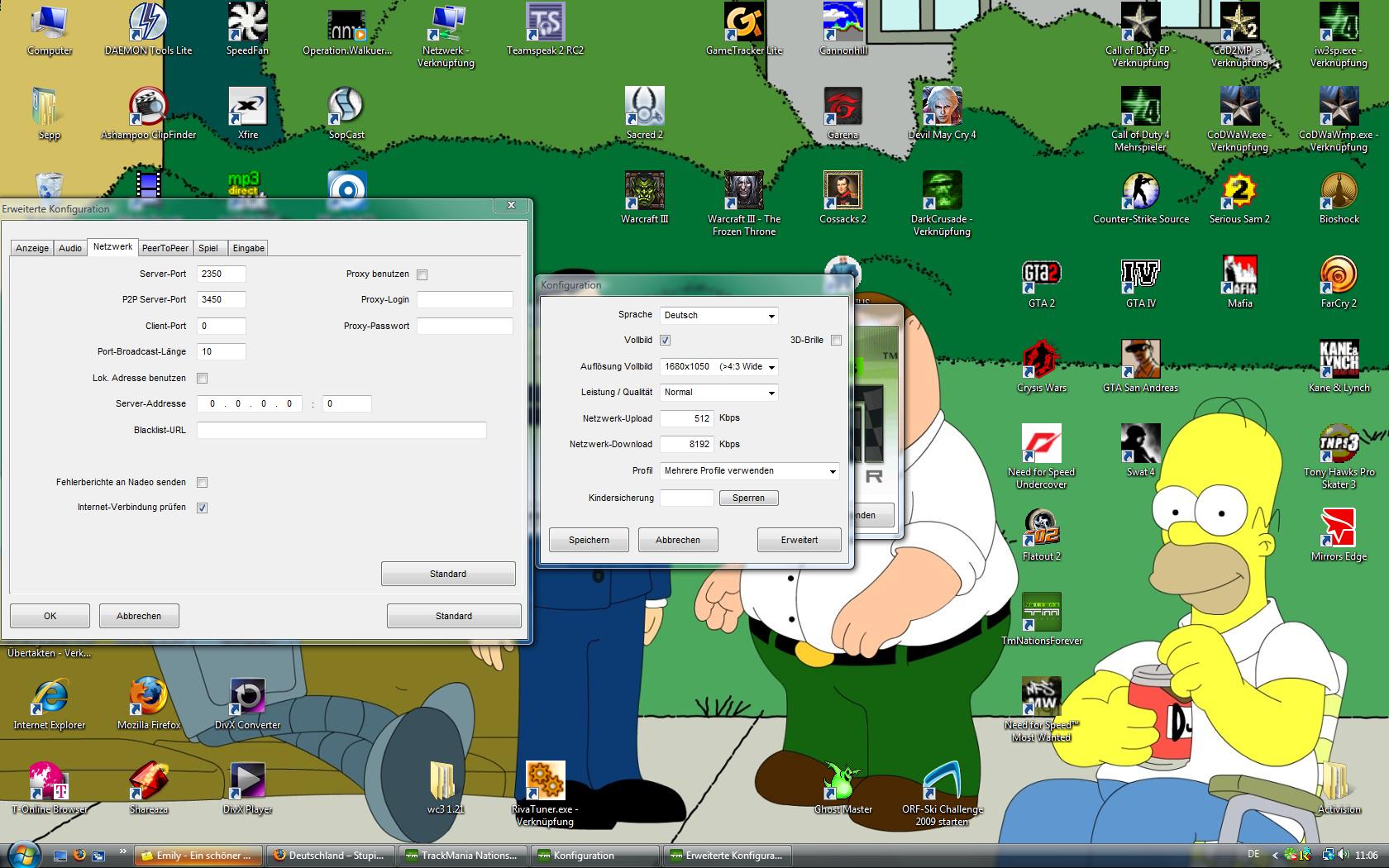Image resolution: width=1389 pixels, height=868 pixels.
Task: Open Cossacks 2 shortcut
Action: click(843, 198)
